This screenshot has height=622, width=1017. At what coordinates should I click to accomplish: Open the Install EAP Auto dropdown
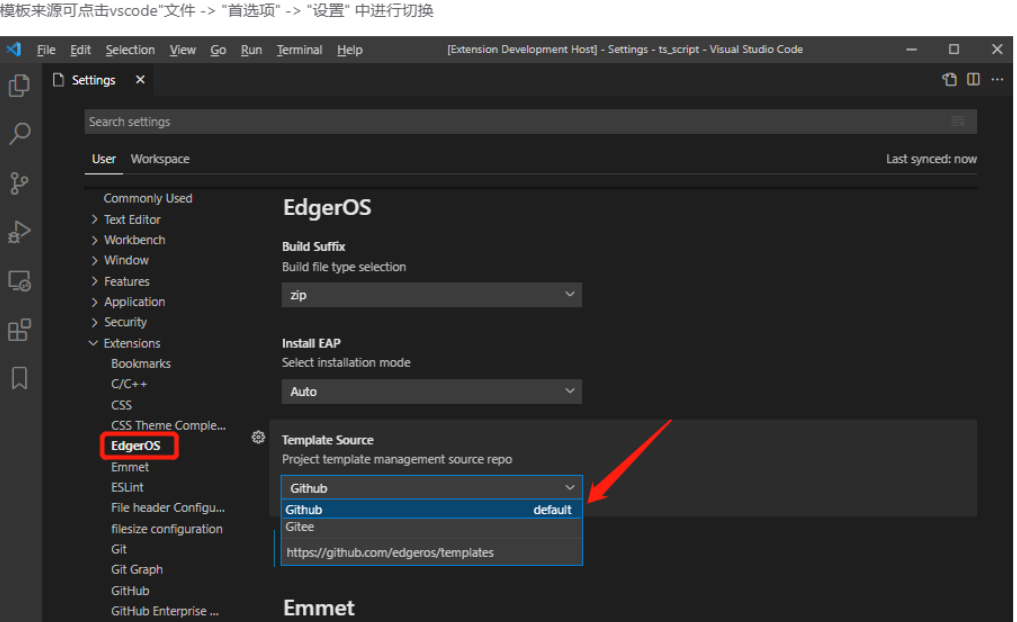pyautogui.click(x=432, y=391)
